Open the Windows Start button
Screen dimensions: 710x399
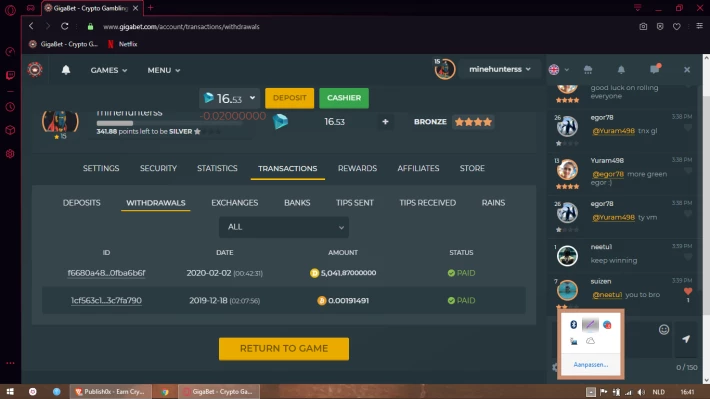tap(10, 392)
